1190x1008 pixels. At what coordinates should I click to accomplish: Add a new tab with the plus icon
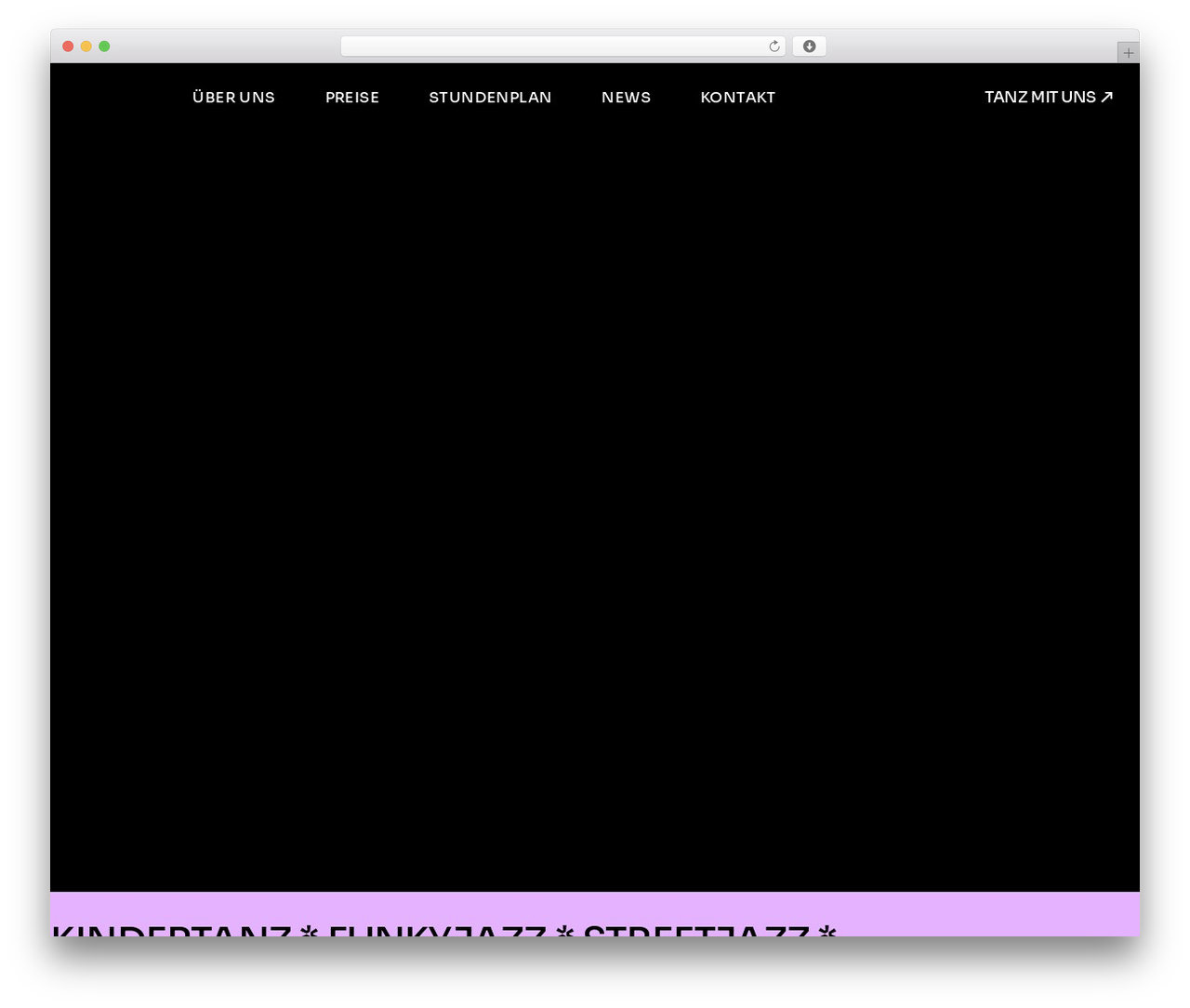[1128, 53]
